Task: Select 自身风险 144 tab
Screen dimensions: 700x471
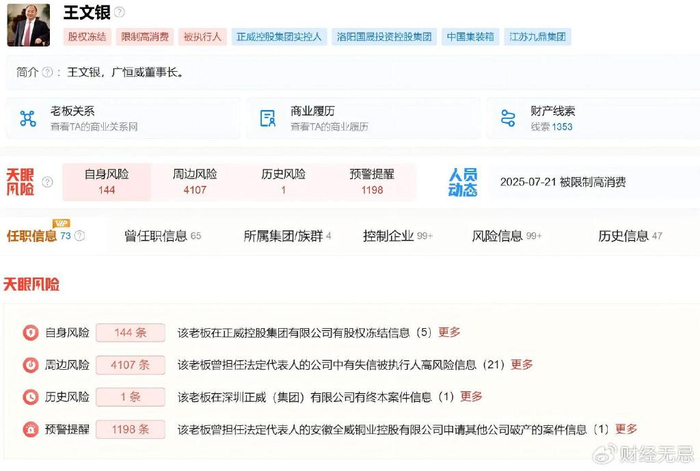Action: [x=107, y=182]
